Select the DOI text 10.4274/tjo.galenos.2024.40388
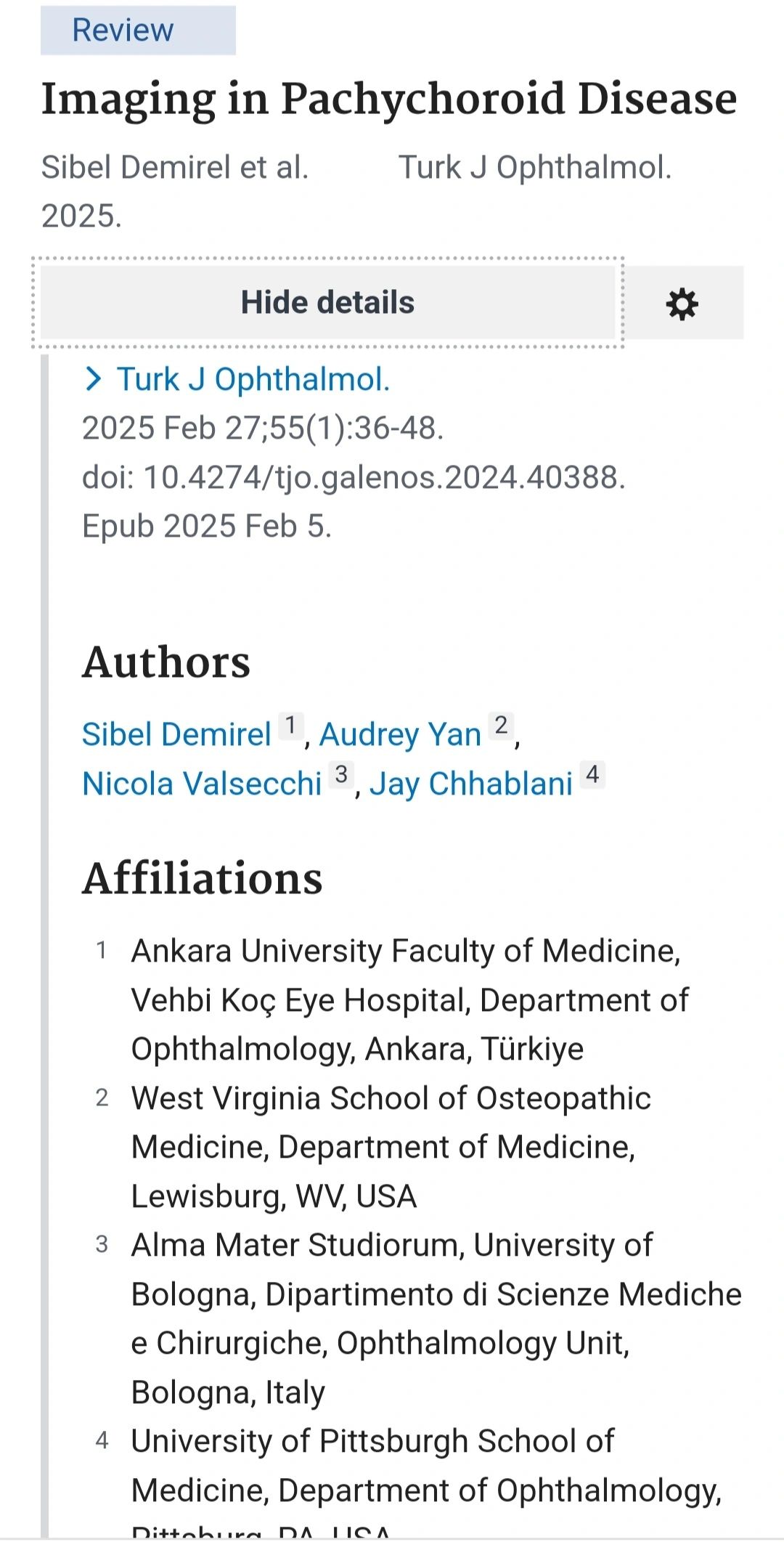Viewport: 784px width, 1542px height. click(x=385, y=477)
